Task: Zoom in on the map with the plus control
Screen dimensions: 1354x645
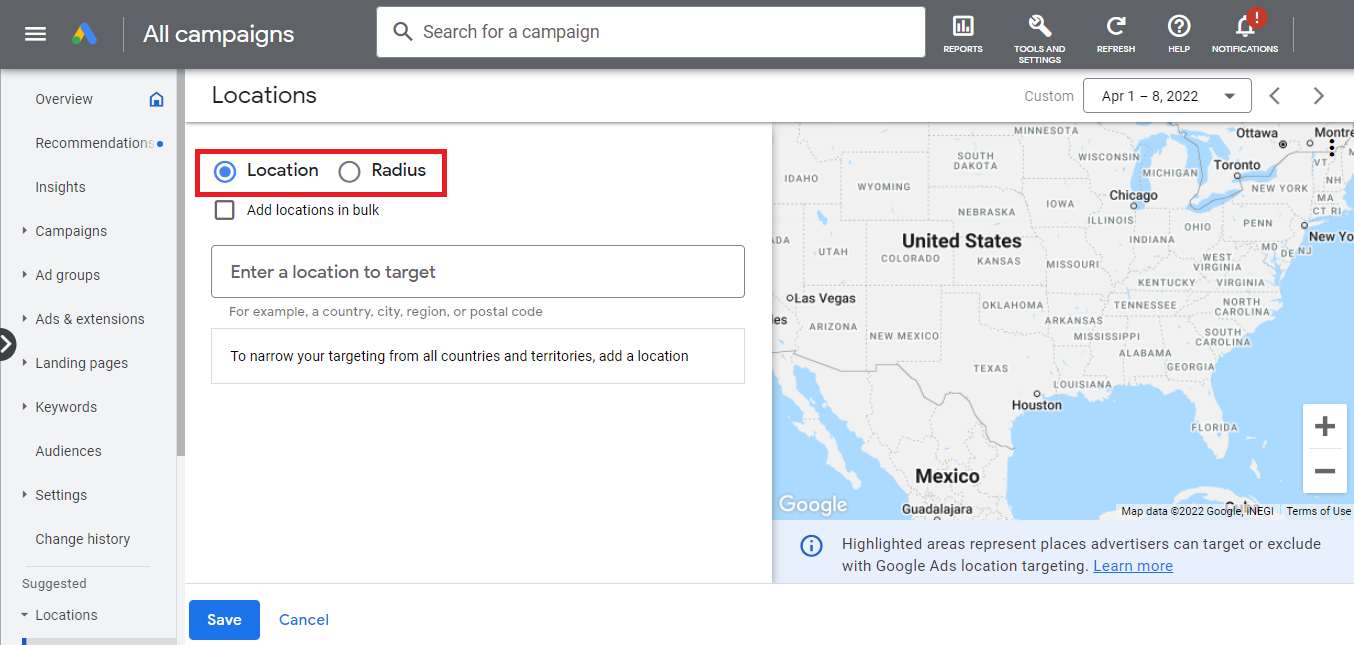Action: pyautogui.click(x=1324, y=425)
